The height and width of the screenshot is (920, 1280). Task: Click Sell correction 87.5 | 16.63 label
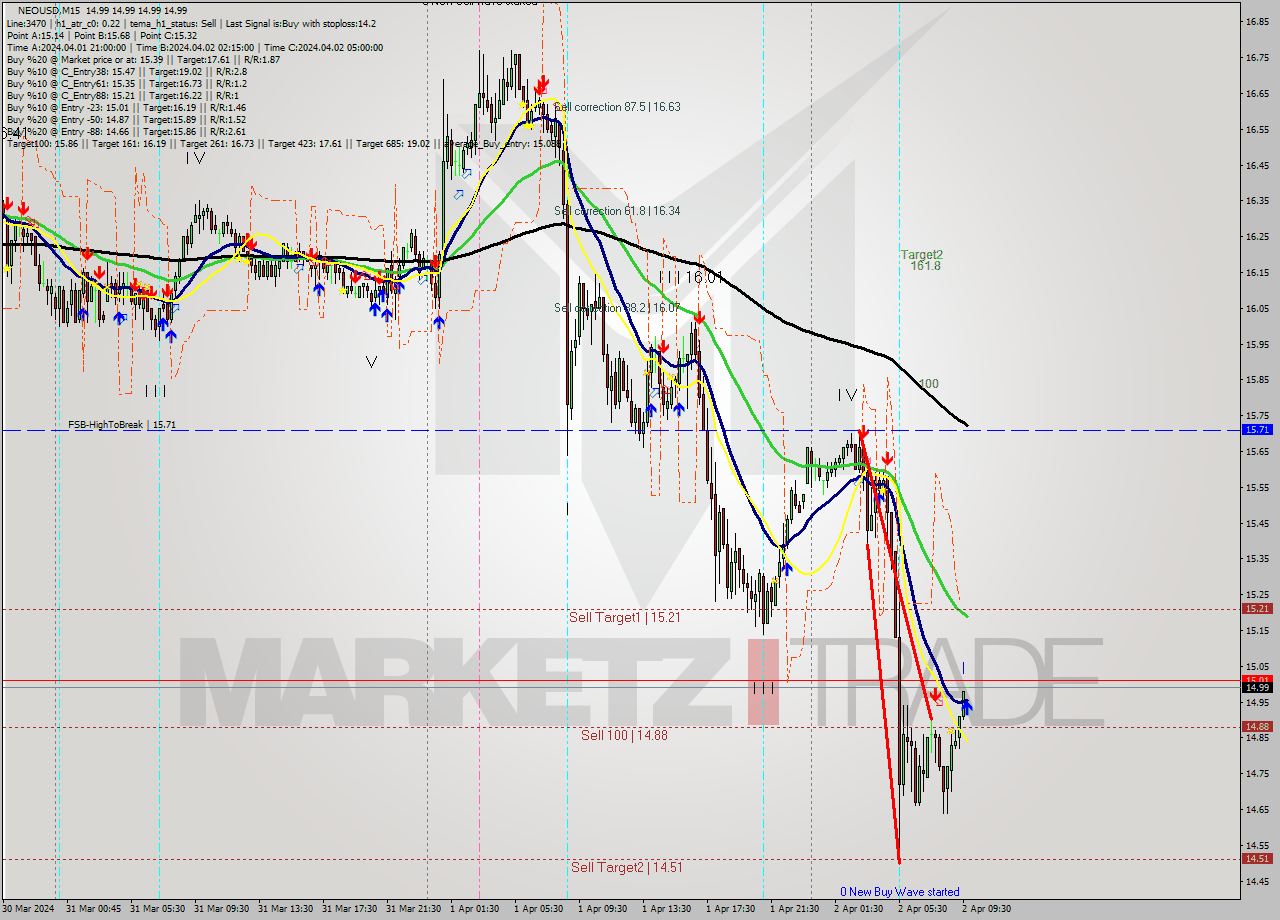pyautogui.click(x=617, y=106)
